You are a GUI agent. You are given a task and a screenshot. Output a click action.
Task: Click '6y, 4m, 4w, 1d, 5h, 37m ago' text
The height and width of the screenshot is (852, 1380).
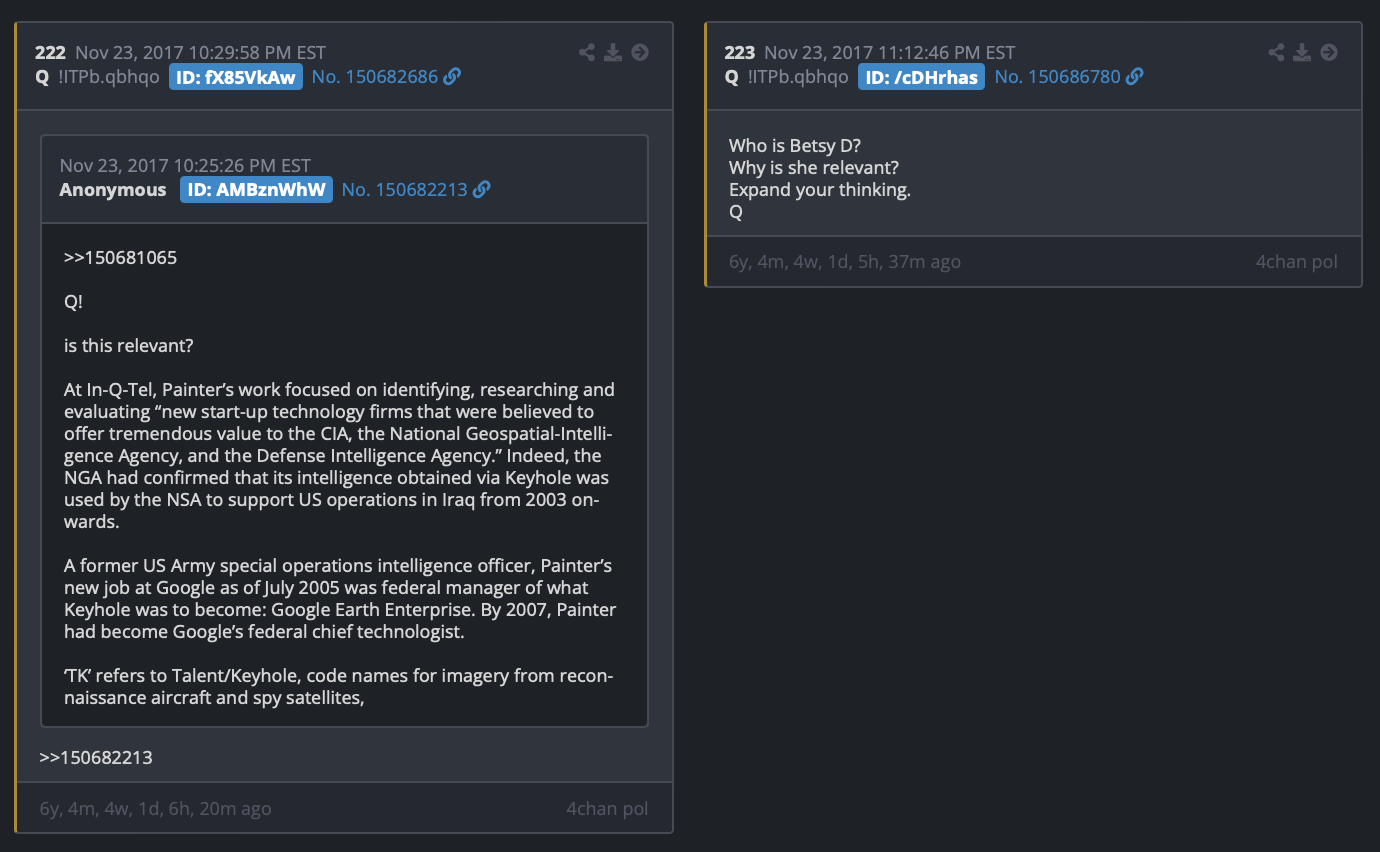[845, 262]
